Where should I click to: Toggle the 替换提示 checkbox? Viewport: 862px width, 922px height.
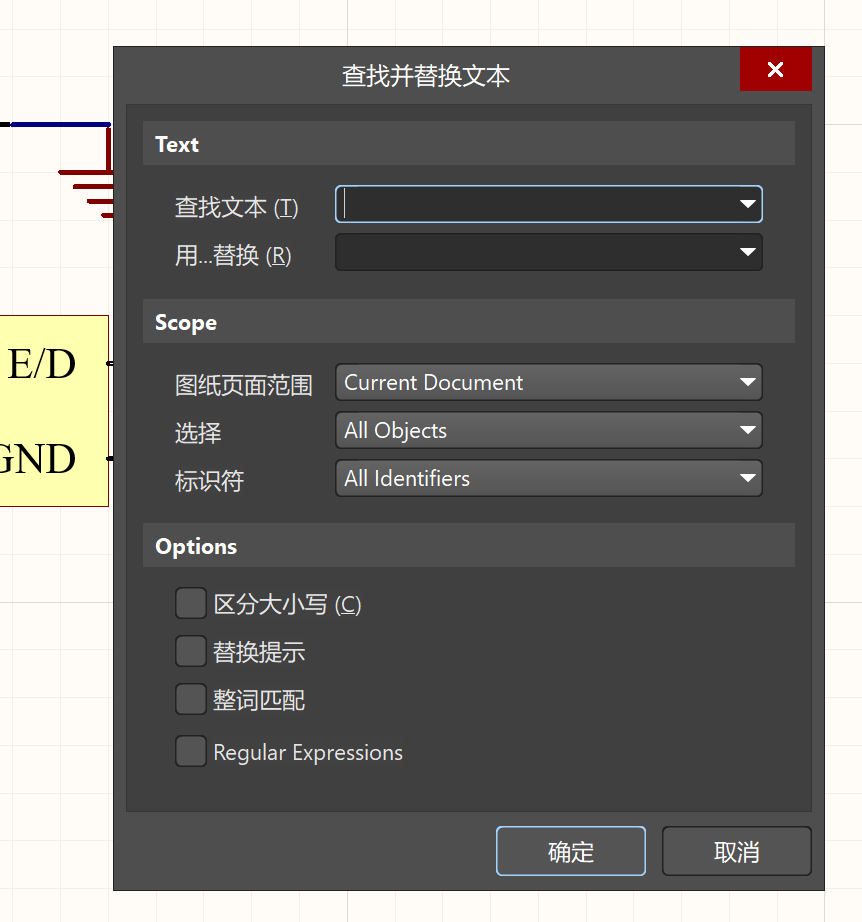tap(191, 652)
